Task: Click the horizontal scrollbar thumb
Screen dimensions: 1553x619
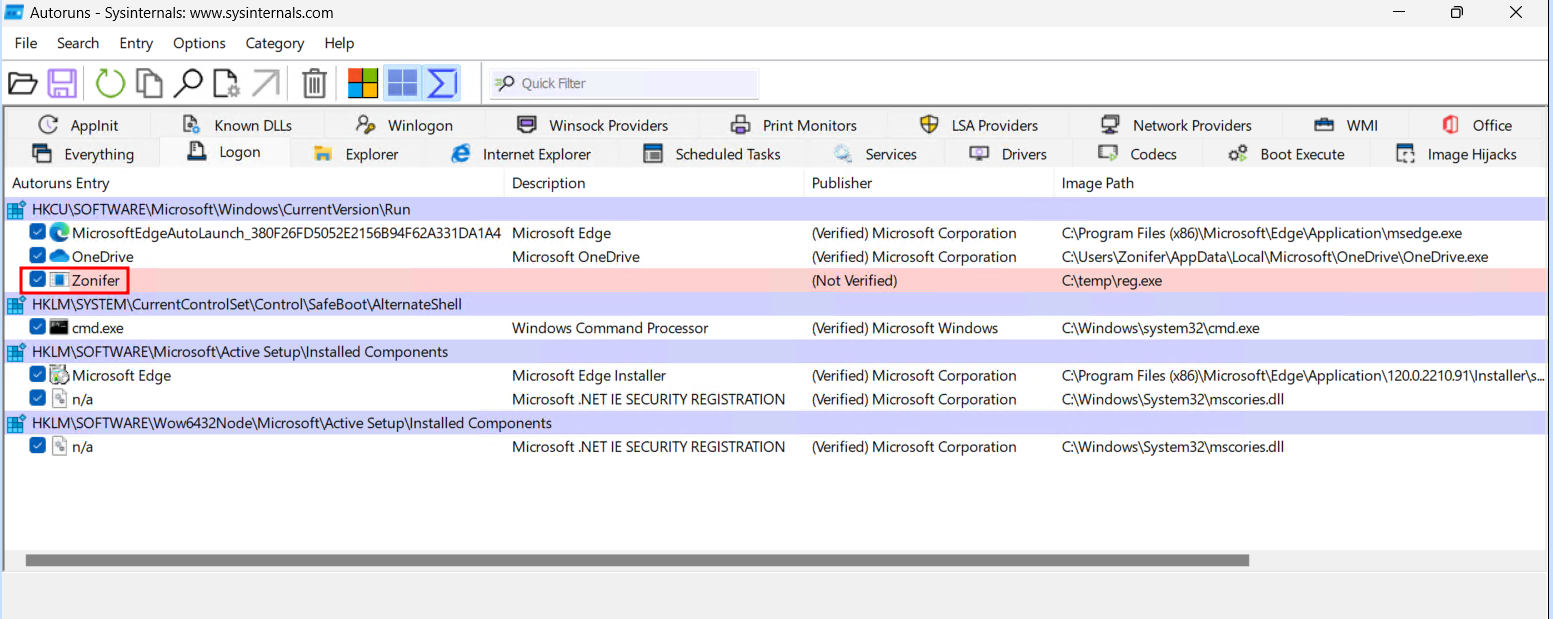Action: pyautogui.click(x=637, y=560)
